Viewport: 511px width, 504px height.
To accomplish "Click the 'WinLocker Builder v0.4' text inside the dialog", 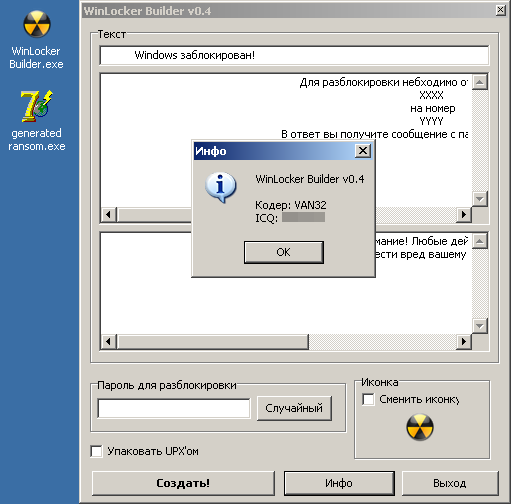I will pyautogui.click(x=310, y=179).
